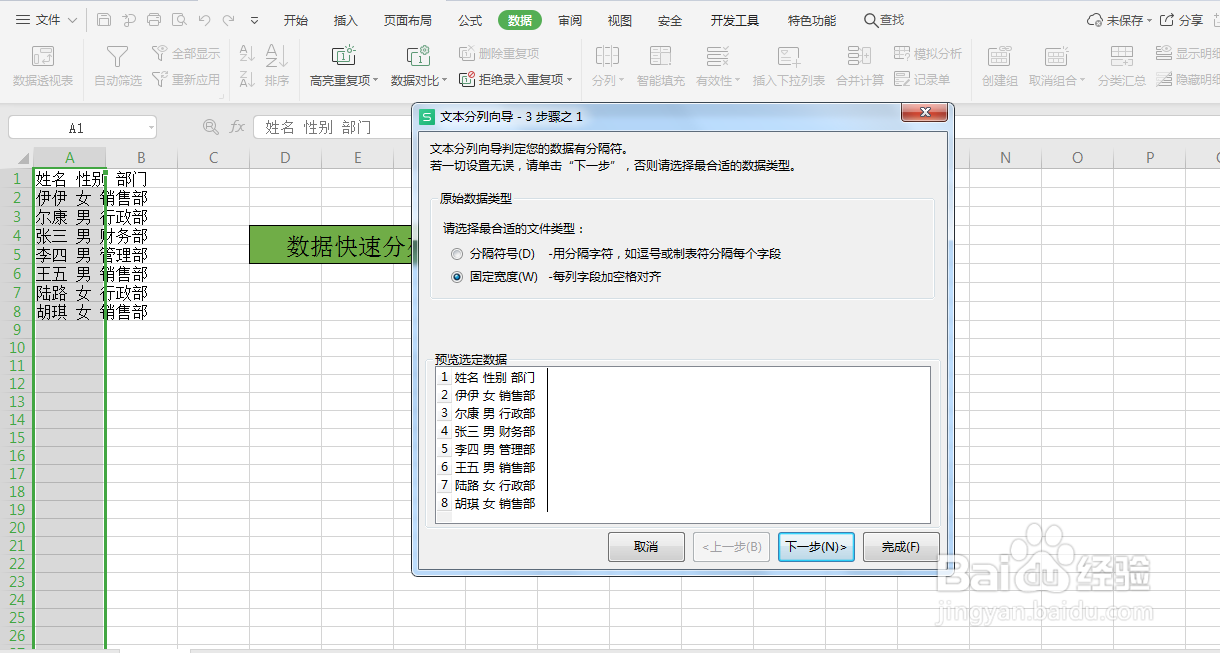Switch to the 公式 tab

470,20
